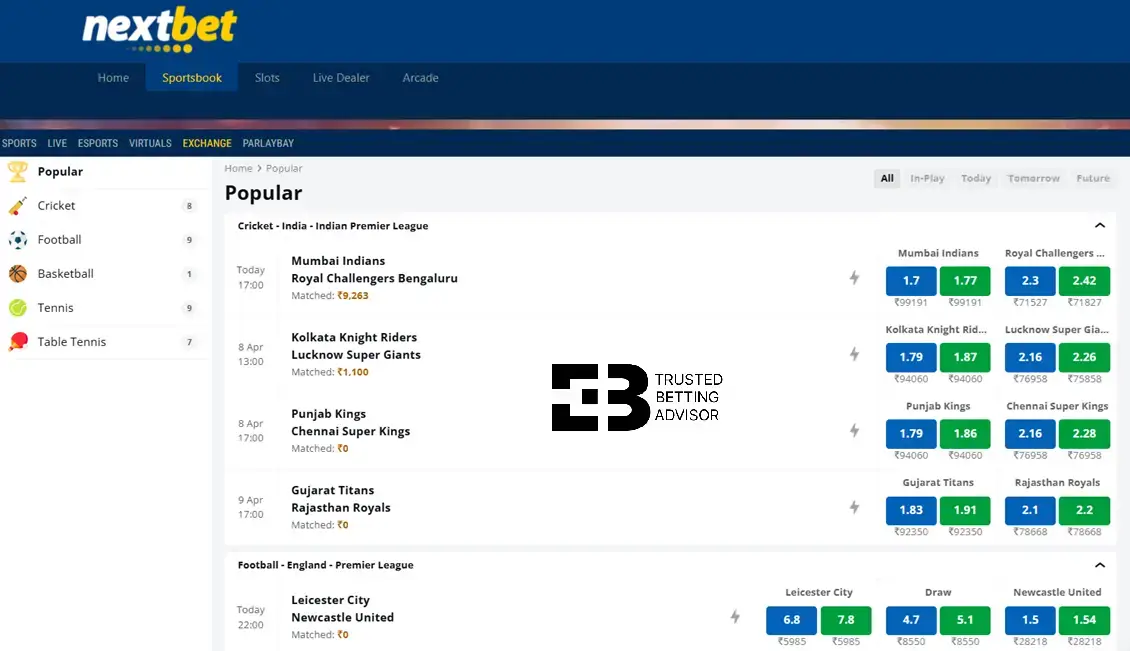Lay Lucknow Super Giants at 2.26
1130x651 pixels.
(x=1084, y=357)
